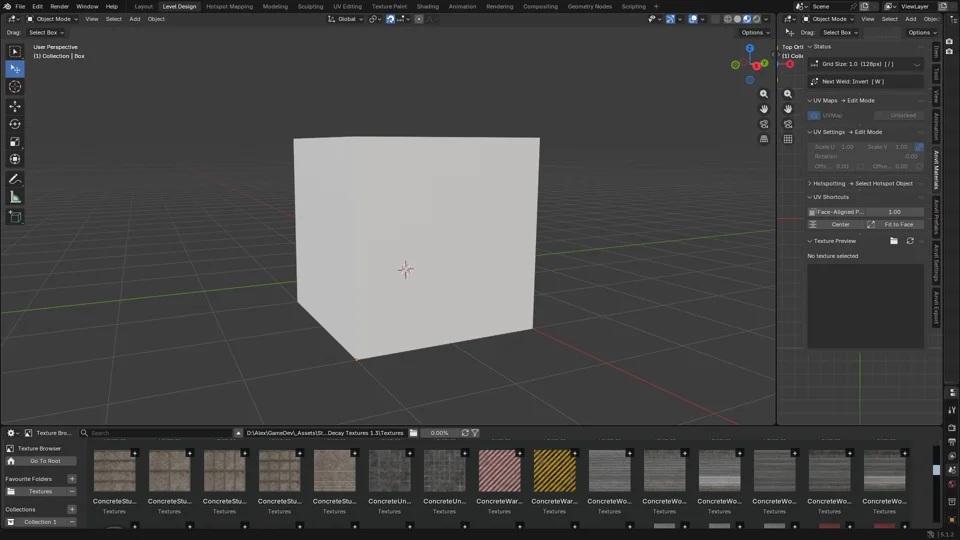This screenshot has height=540, width=960.
Task: Go up one folder with arrow icon
Action: (x=238, y=433)
